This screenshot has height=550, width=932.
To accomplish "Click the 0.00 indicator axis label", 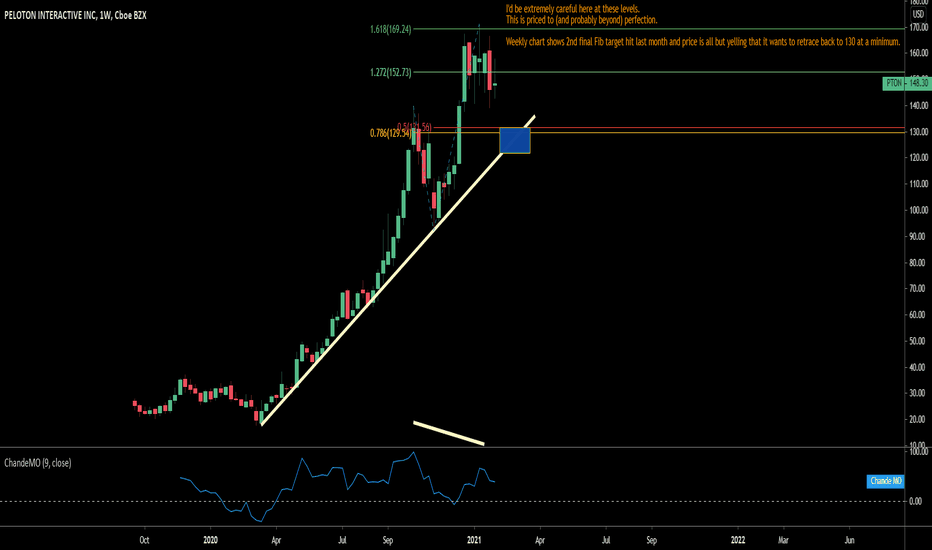I will point(916,501).
